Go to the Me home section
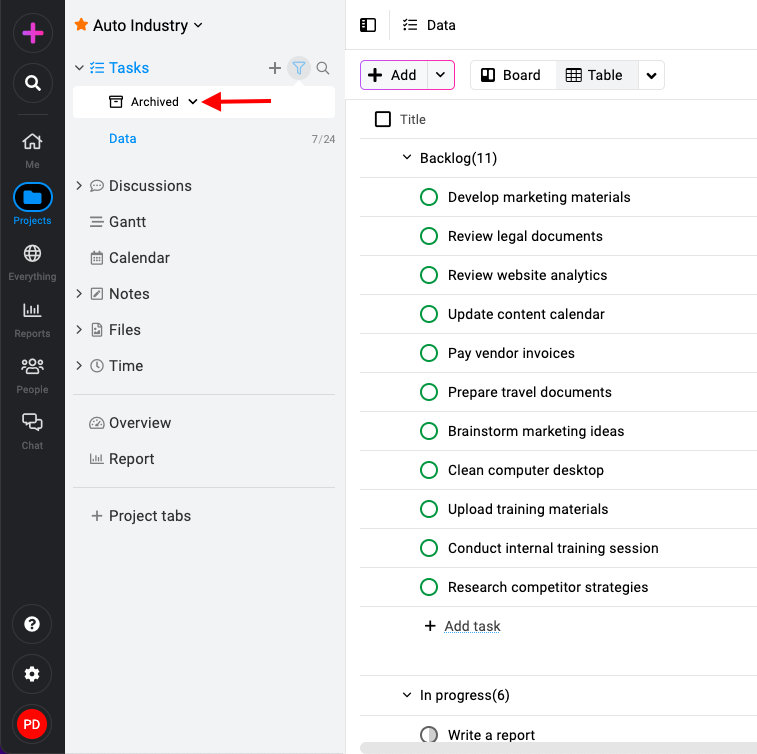The height and width of the screenshot is (754, 757). point(32,151)
